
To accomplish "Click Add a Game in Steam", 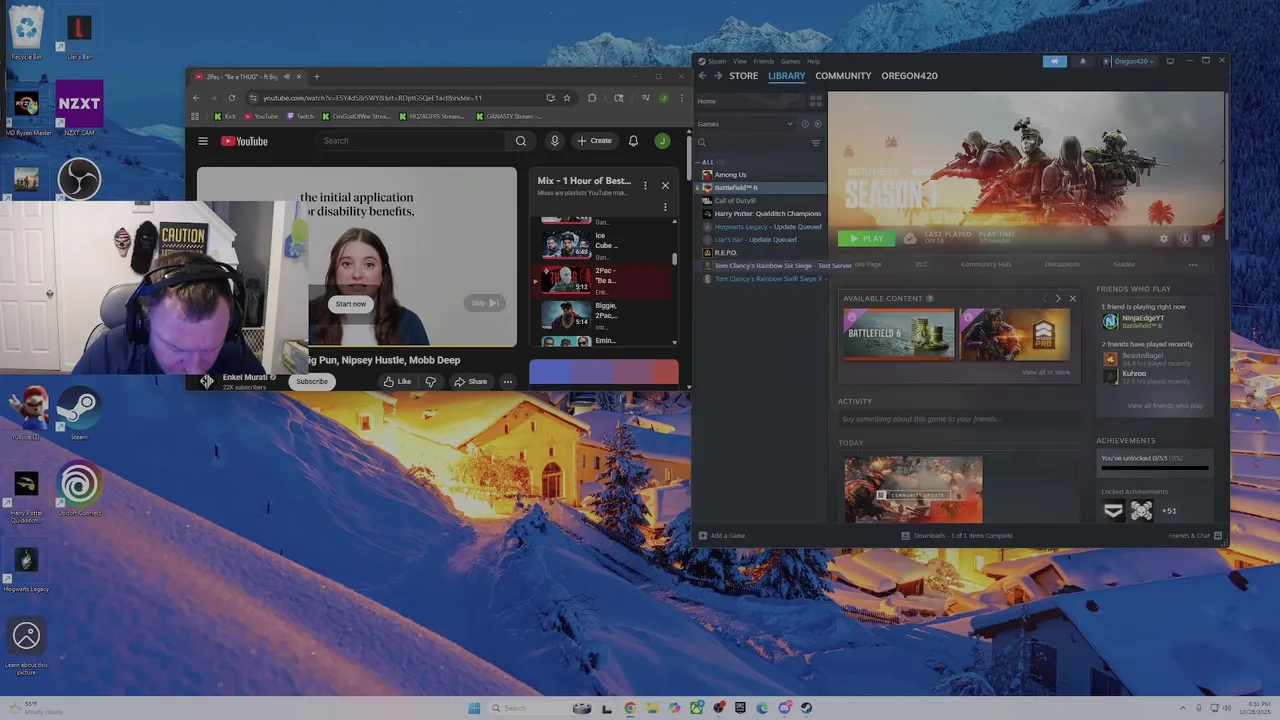I will coord(722,536).
